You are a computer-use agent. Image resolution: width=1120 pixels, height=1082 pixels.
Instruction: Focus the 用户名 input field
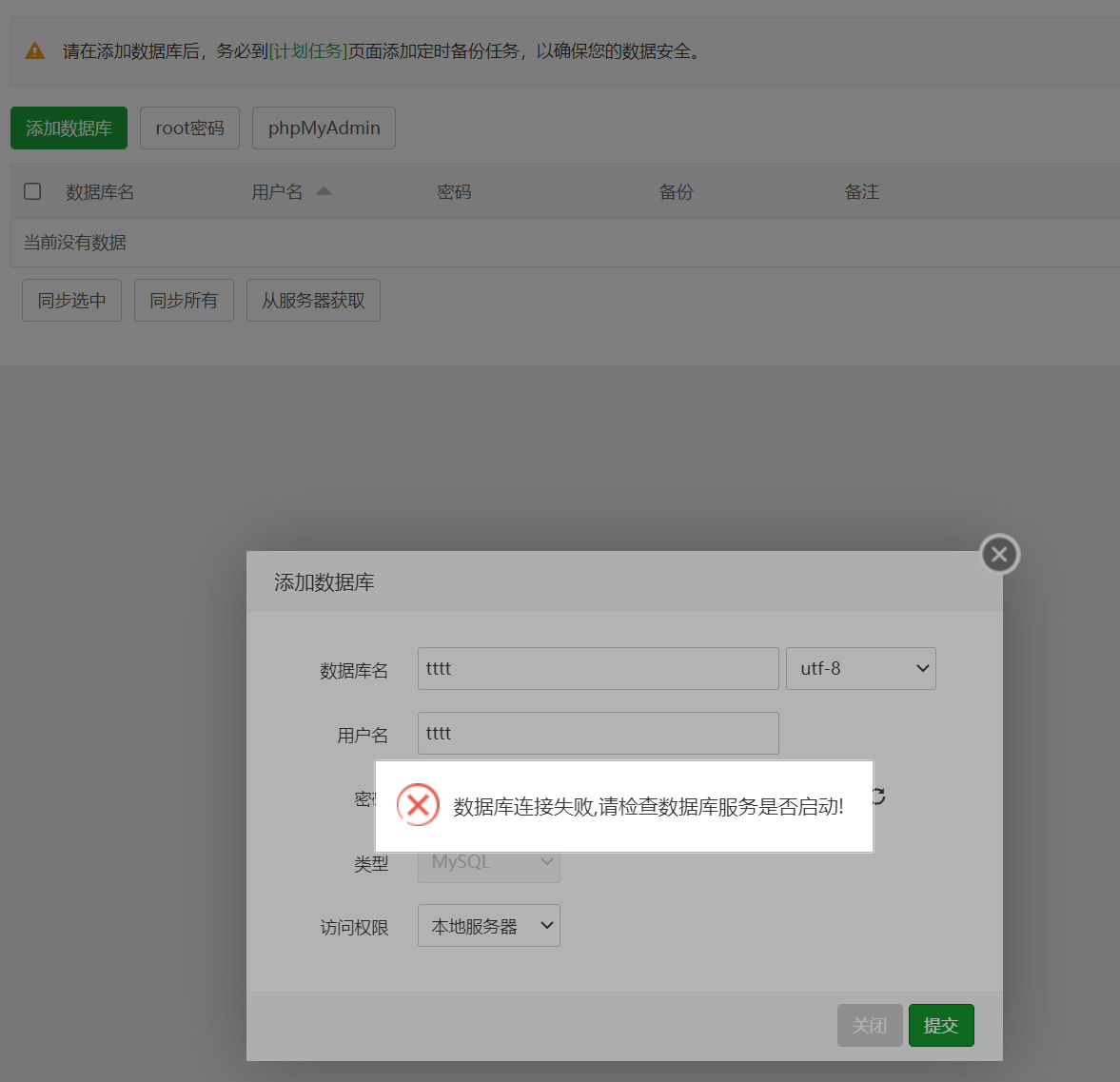(x=598, y=733)
